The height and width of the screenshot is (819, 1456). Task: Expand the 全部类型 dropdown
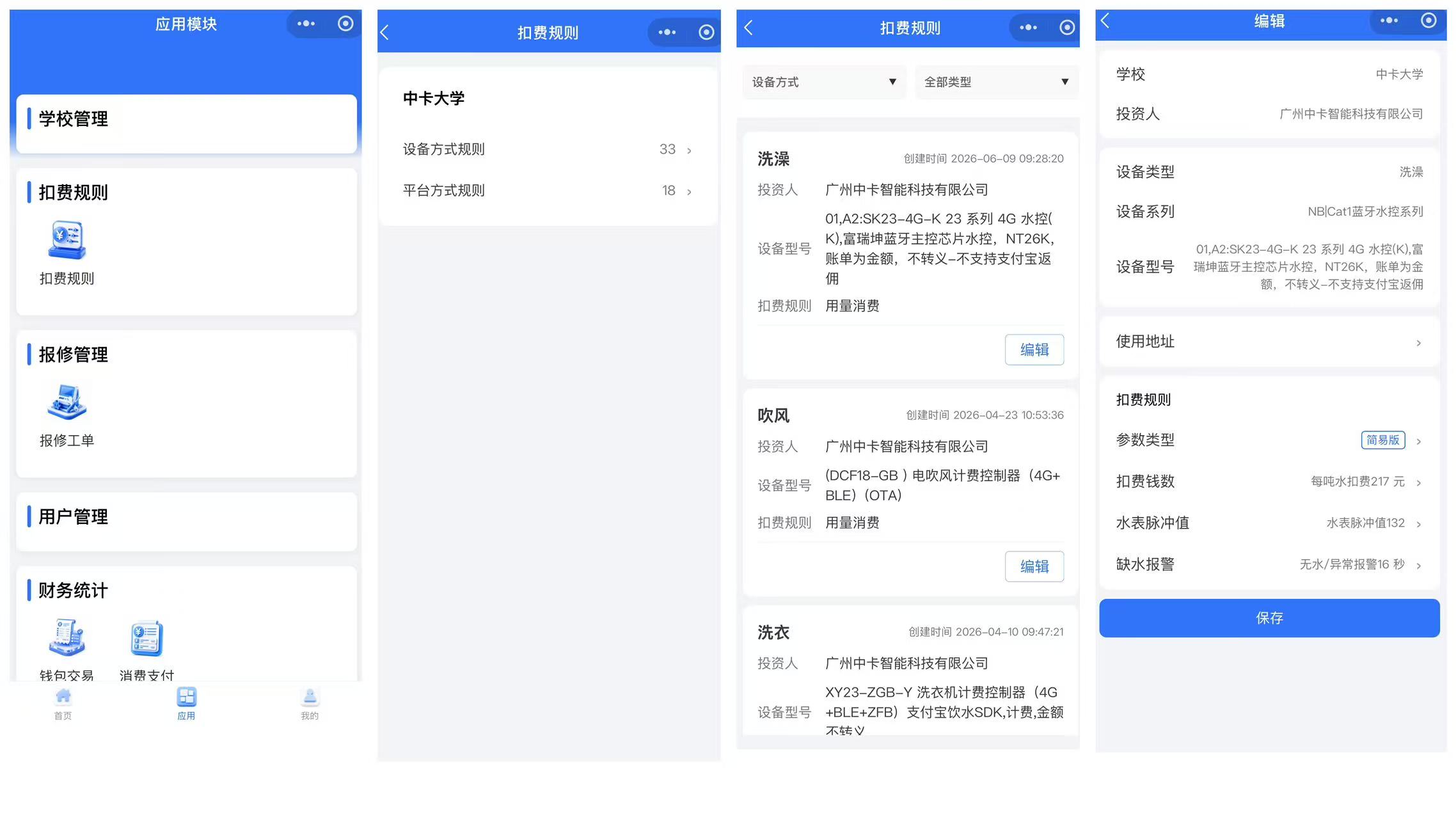(997, 82)
